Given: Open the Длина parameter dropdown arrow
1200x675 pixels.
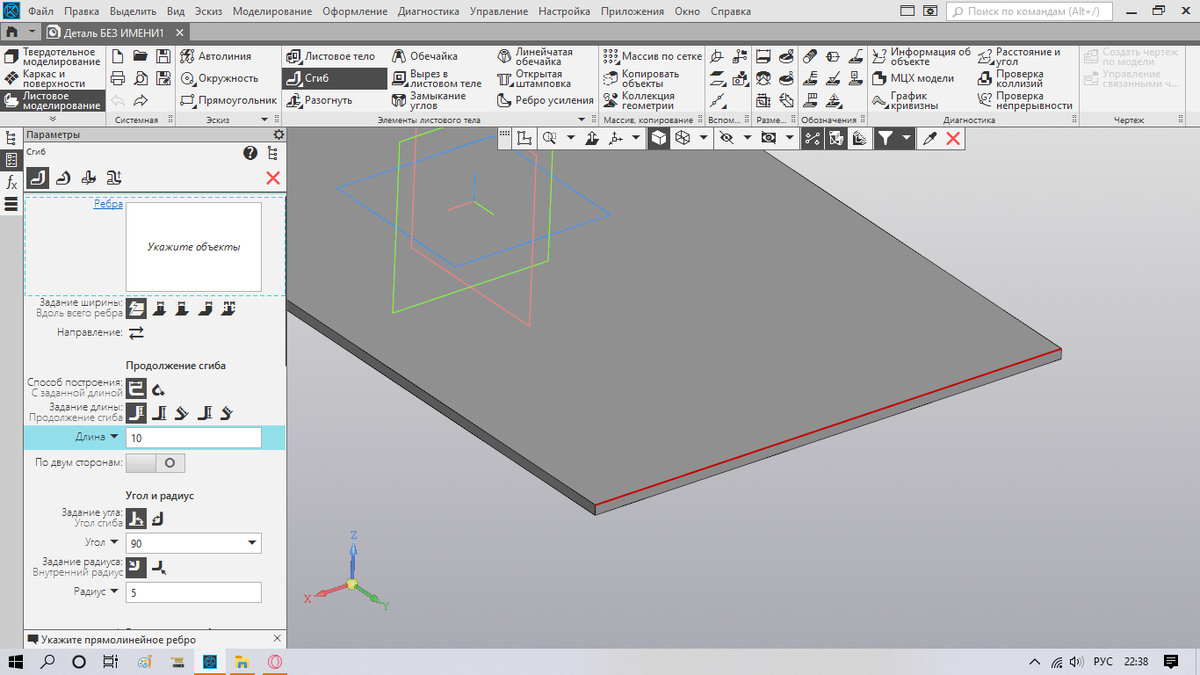Looking at the screenshot, I should tap(113, 437).
